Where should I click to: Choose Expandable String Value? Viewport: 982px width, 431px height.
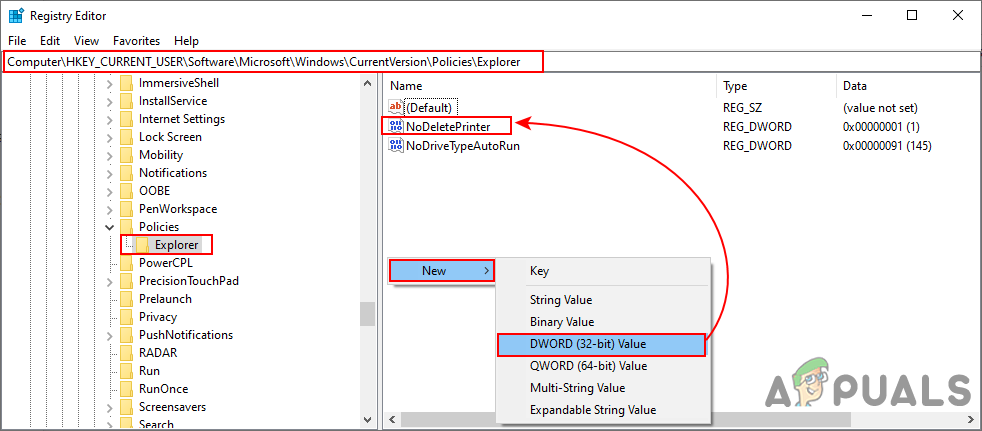601,410
